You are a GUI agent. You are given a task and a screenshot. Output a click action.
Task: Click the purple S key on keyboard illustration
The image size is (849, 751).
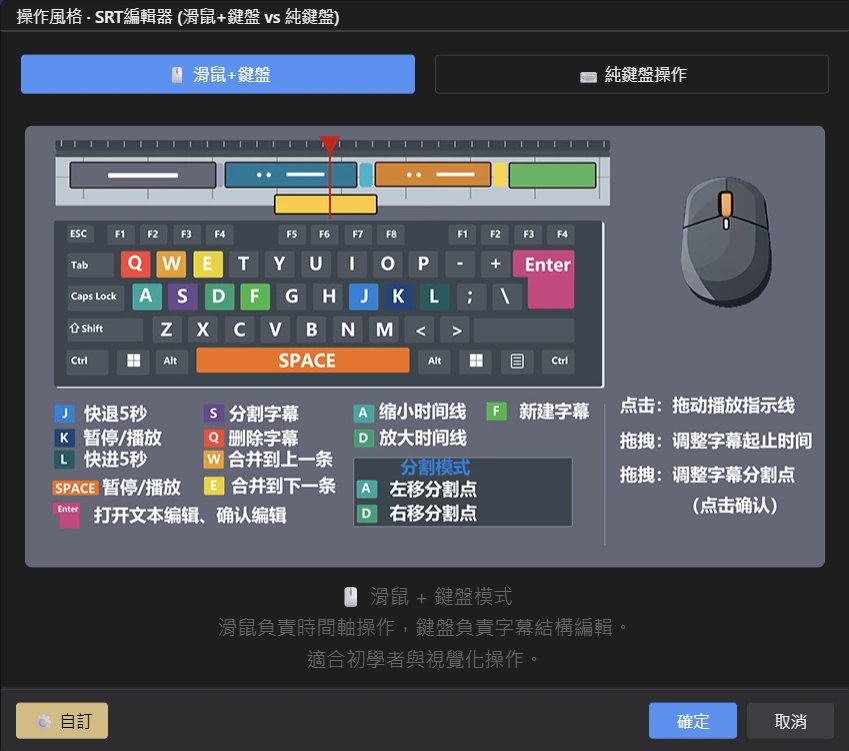pyautogui.click(x=182, y=296)
